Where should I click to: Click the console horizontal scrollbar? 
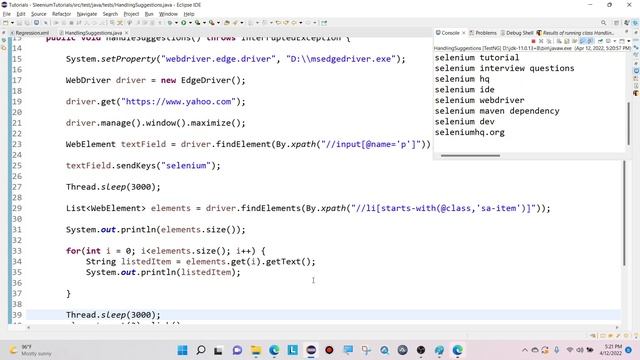coord(470,156)
